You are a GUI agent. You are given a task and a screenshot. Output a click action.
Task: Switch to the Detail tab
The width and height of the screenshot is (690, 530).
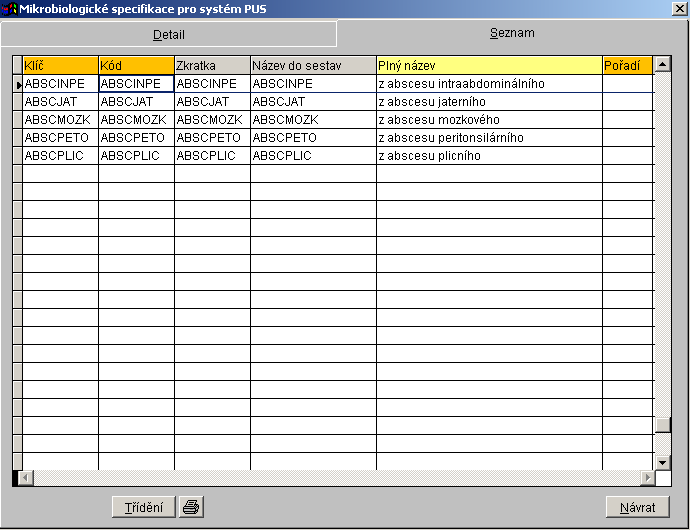click(168, 34)
